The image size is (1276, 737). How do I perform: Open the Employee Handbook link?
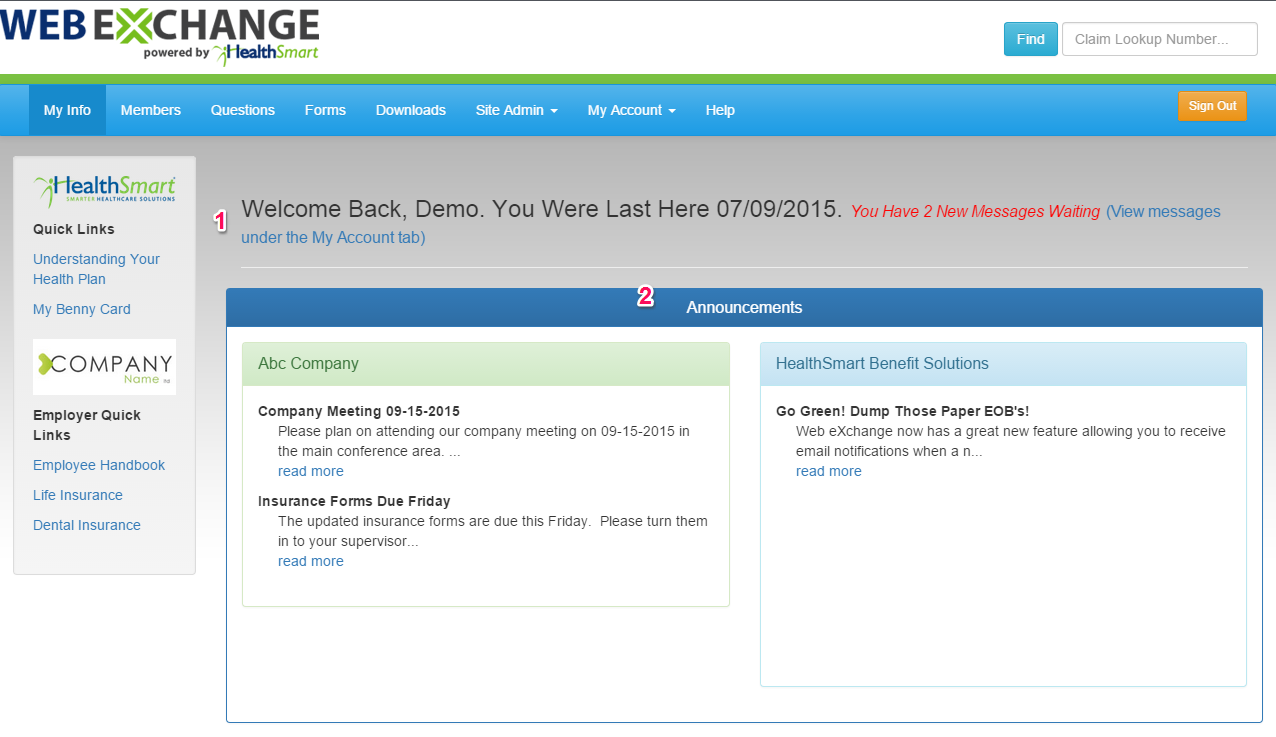pyautogui.click(x=99, y=465)
